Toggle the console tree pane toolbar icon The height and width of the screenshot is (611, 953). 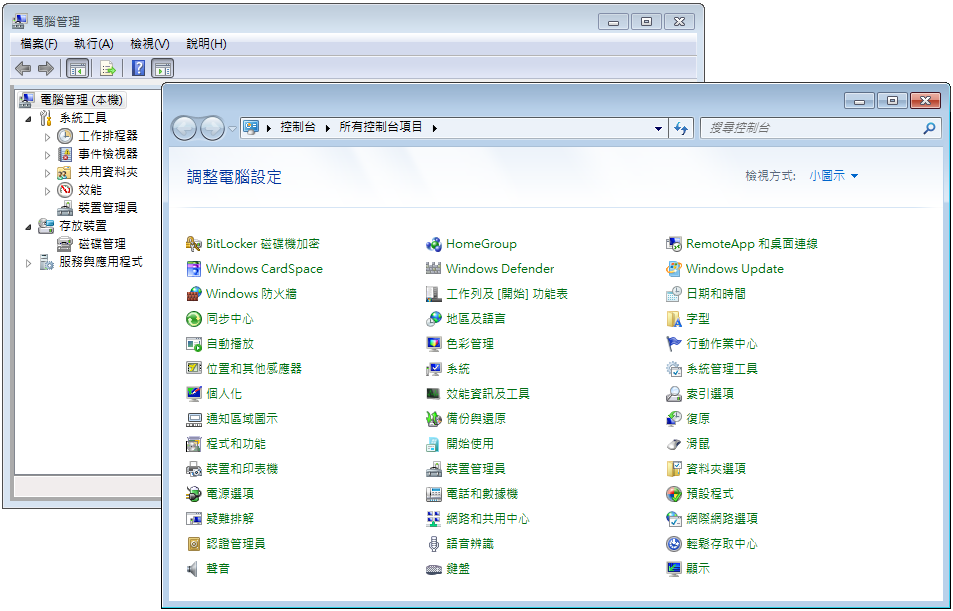[x=78, y=68]
